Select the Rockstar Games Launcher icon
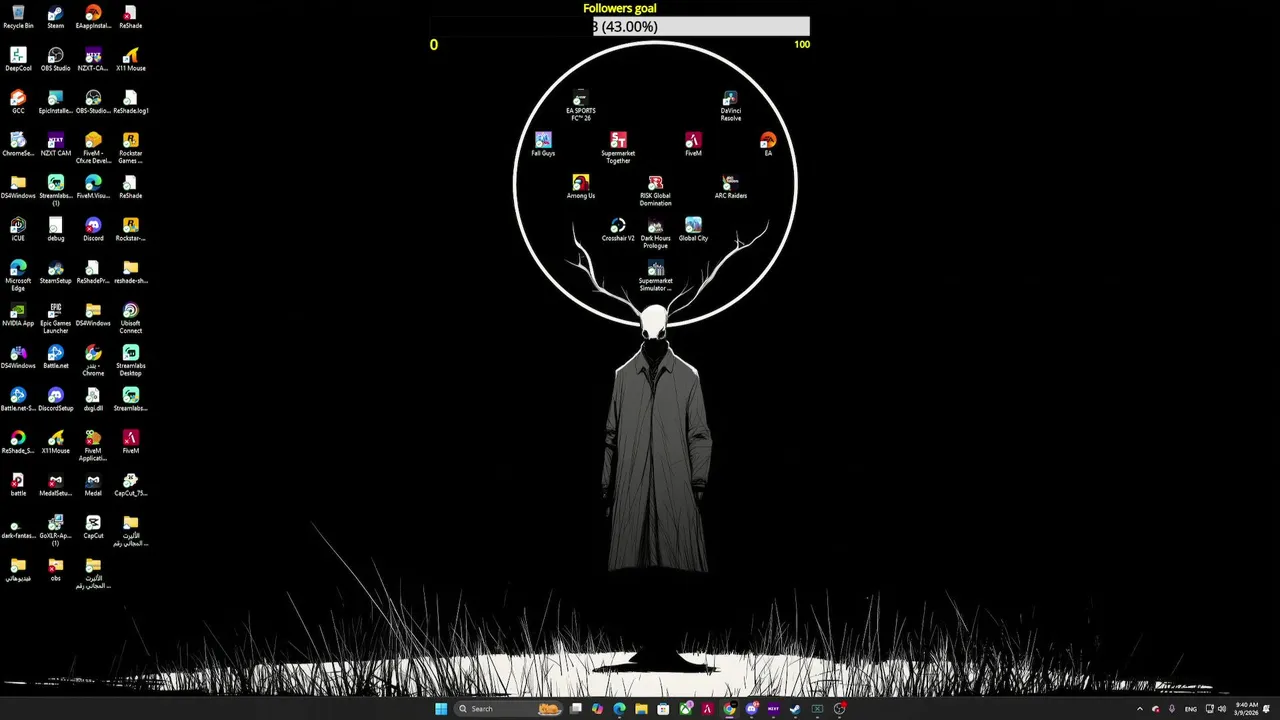This screenshot has height=720, width=1280. (x=131, y=148)
